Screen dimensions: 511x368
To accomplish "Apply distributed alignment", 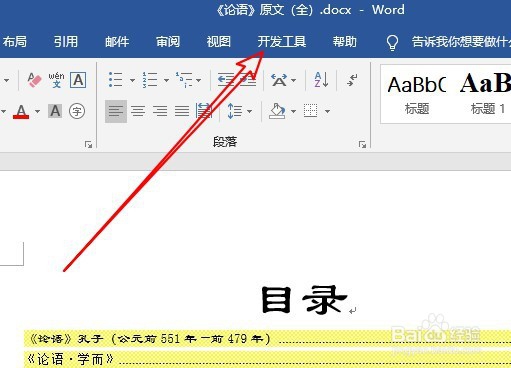I will [204, 111].
